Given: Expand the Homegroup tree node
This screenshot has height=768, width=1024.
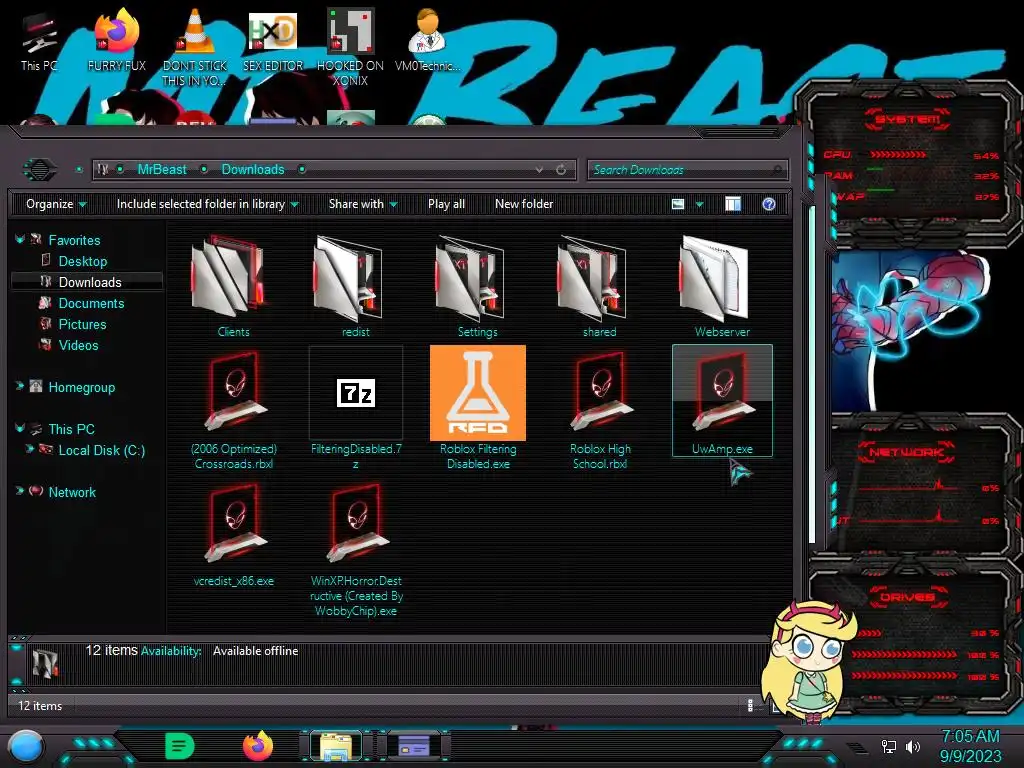Looking at the screenshot, I should coord(20,387).
